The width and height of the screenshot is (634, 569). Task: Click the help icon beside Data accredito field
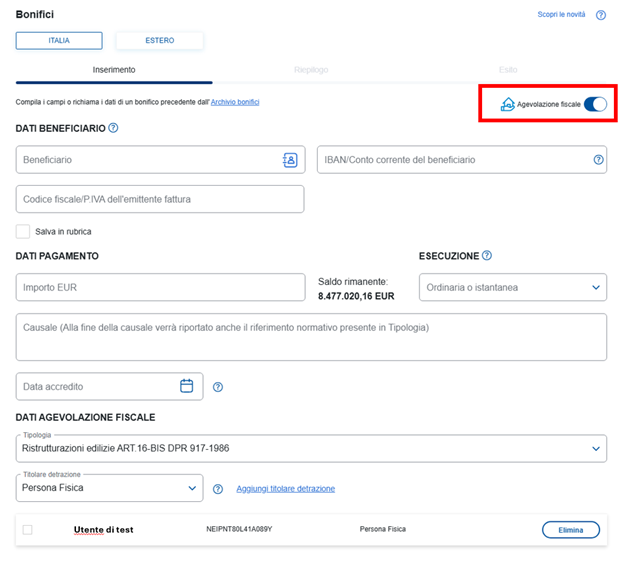point(218,387)
